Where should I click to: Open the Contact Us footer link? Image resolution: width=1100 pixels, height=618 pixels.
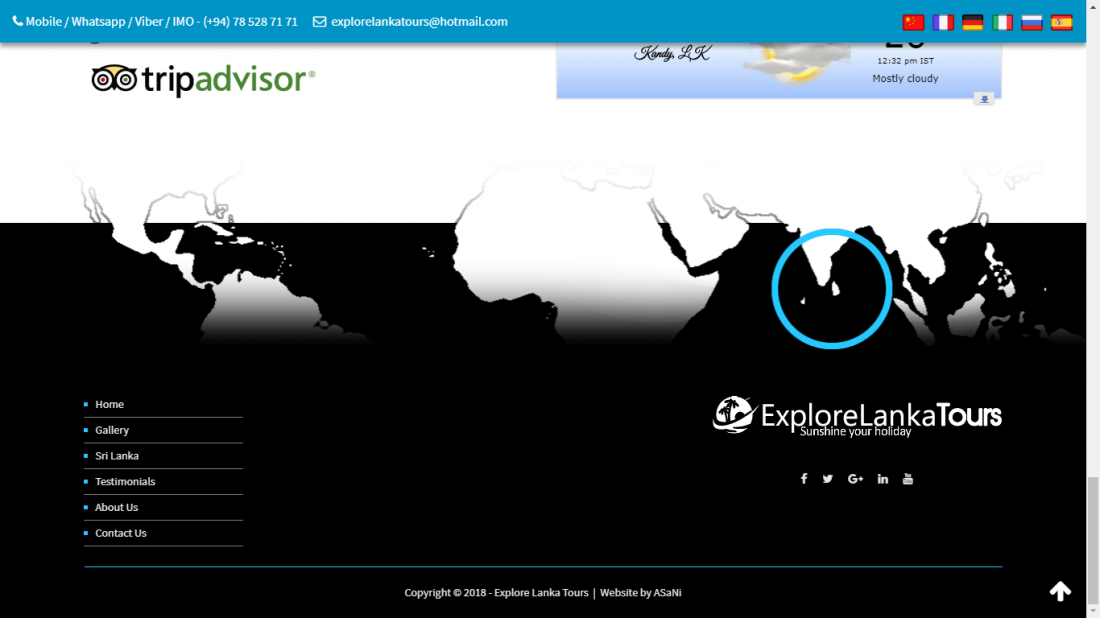click(121, 533)
